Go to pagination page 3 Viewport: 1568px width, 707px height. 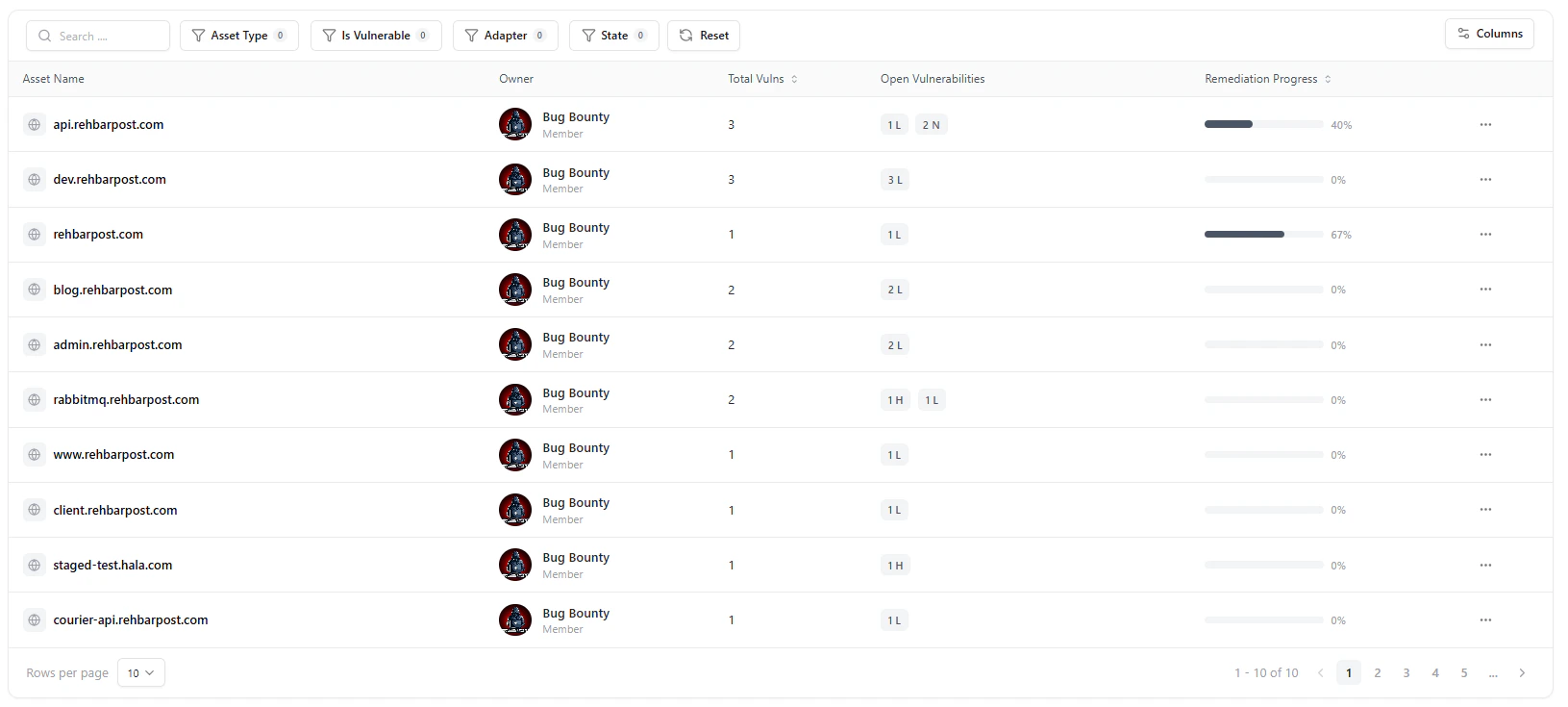click(x=1406, y=672)
